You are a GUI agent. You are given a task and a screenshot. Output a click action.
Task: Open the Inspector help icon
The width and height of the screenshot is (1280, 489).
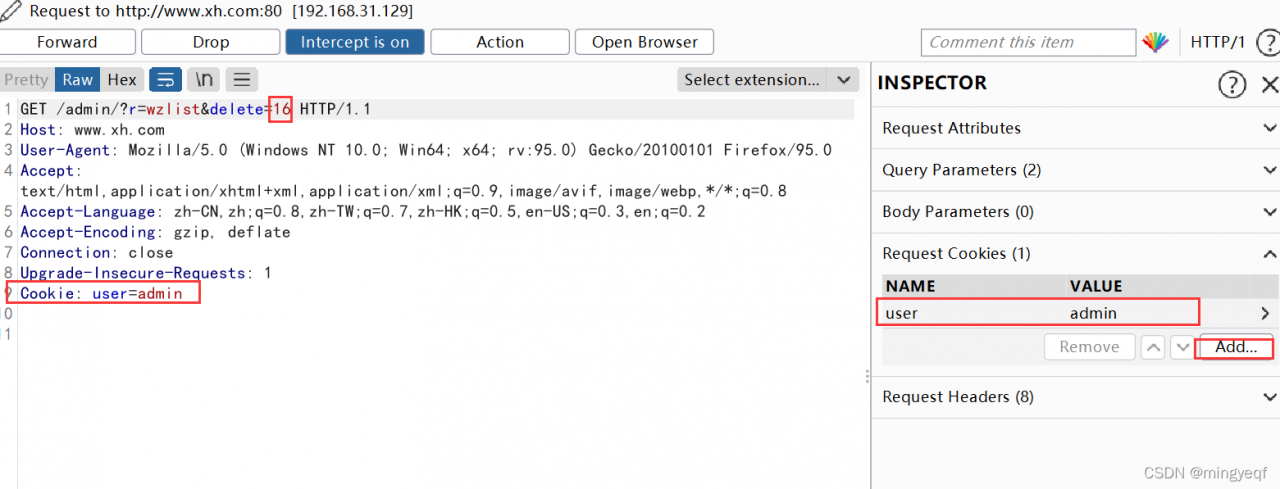coord(1232,84)
